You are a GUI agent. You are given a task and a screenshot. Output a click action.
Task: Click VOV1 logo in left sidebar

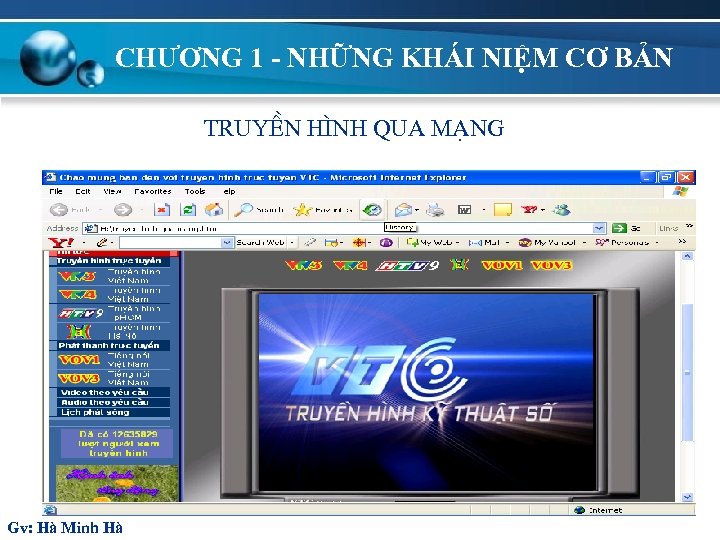[x=79, y=360]
